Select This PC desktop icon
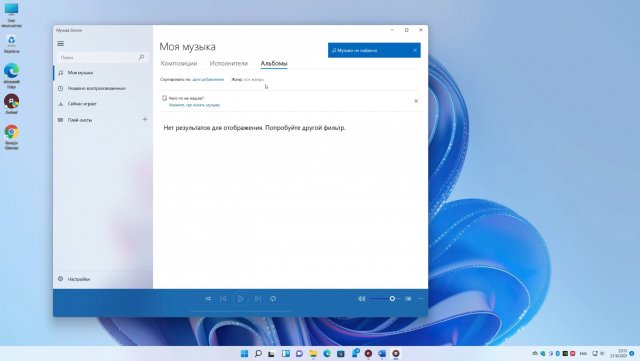Viewport: 640px width, 361px height. point(11,15)
